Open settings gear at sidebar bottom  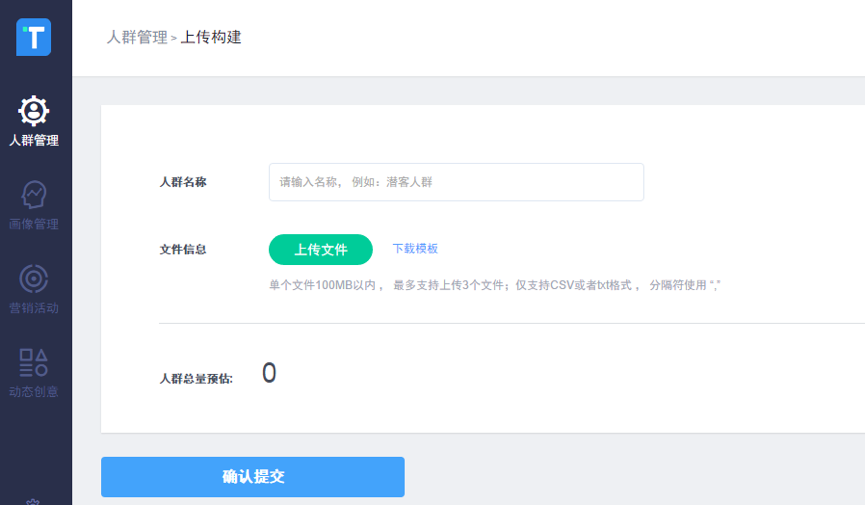[x=34, y=501]
